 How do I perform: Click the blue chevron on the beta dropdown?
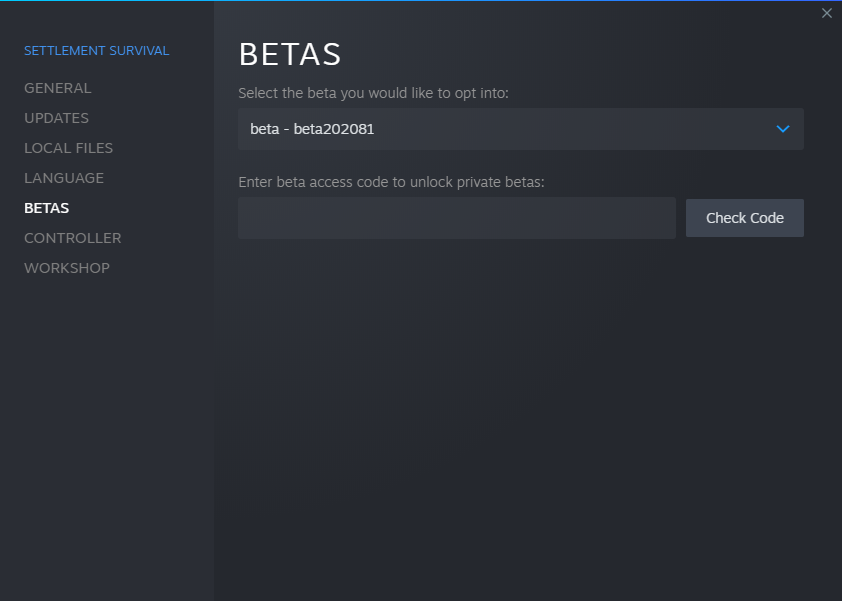[783, 129]
